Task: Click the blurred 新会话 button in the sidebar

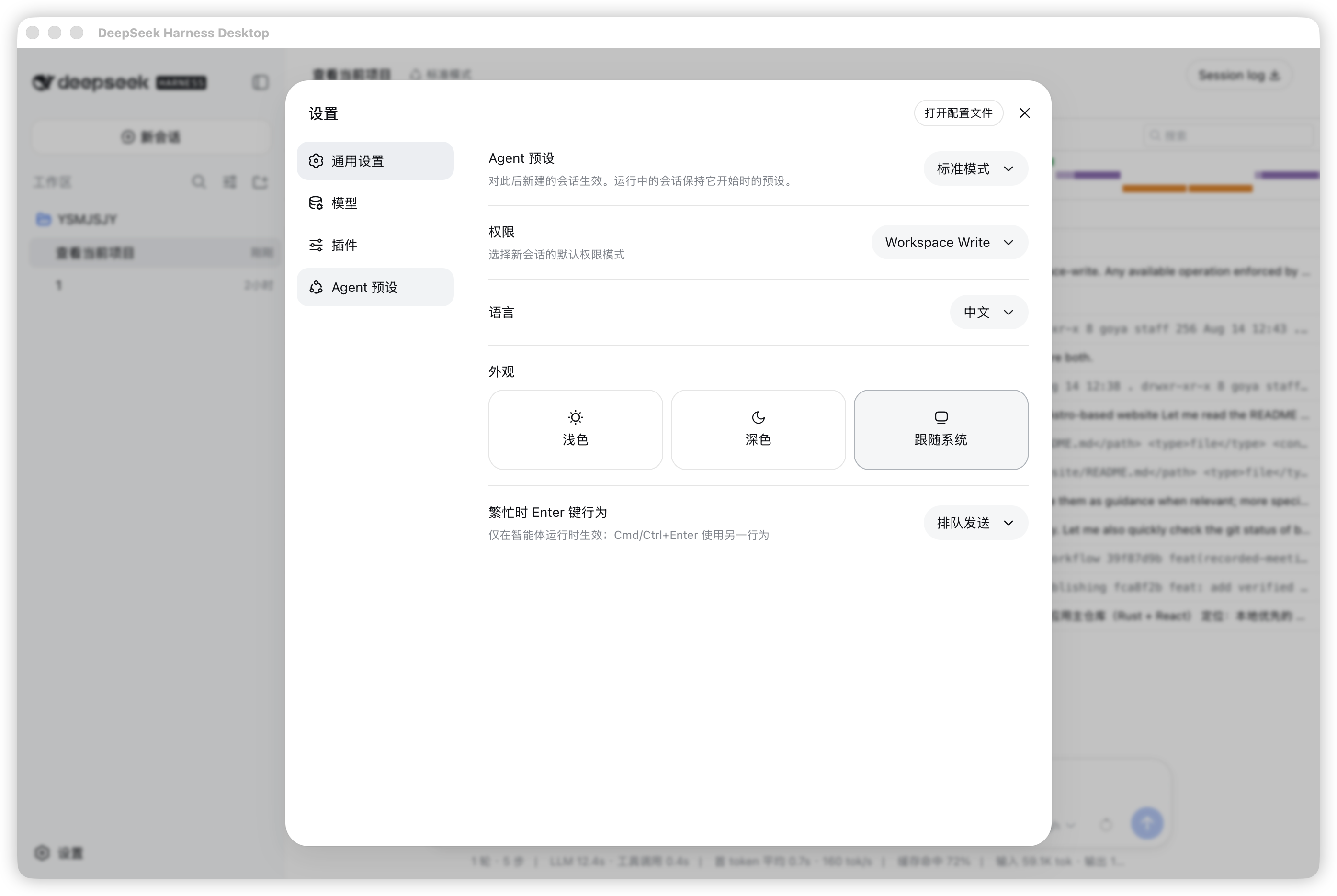Action: [151, 137]
